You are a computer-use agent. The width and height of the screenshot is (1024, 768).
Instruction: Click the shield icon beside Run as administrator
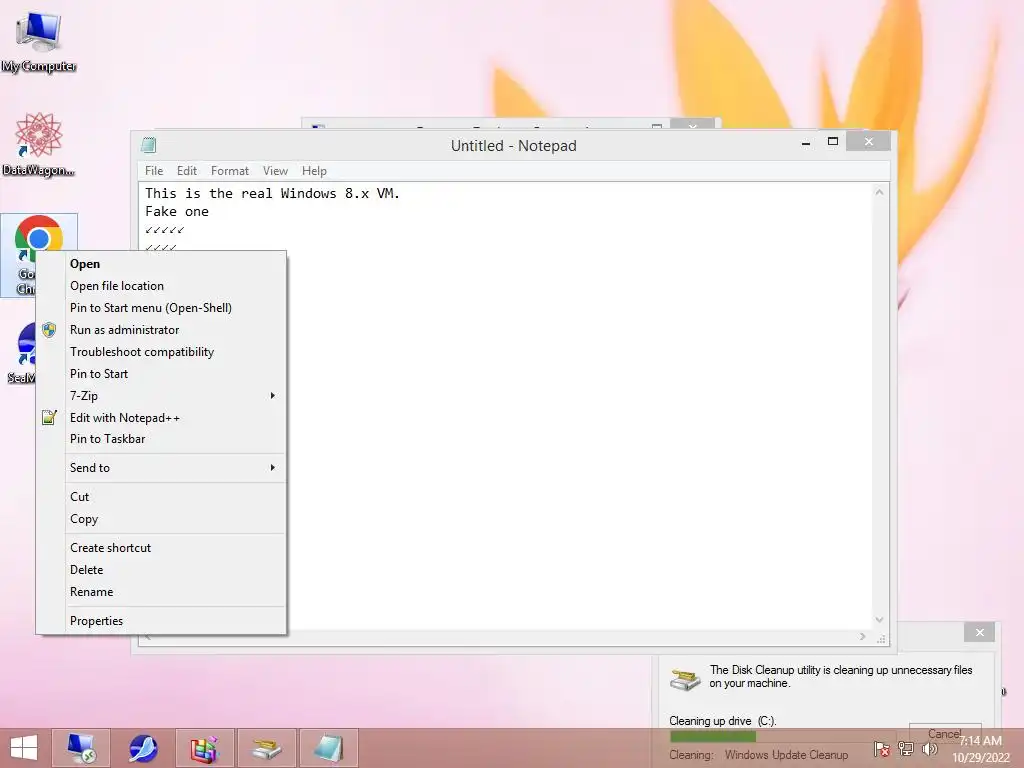(x=49, y=330)
